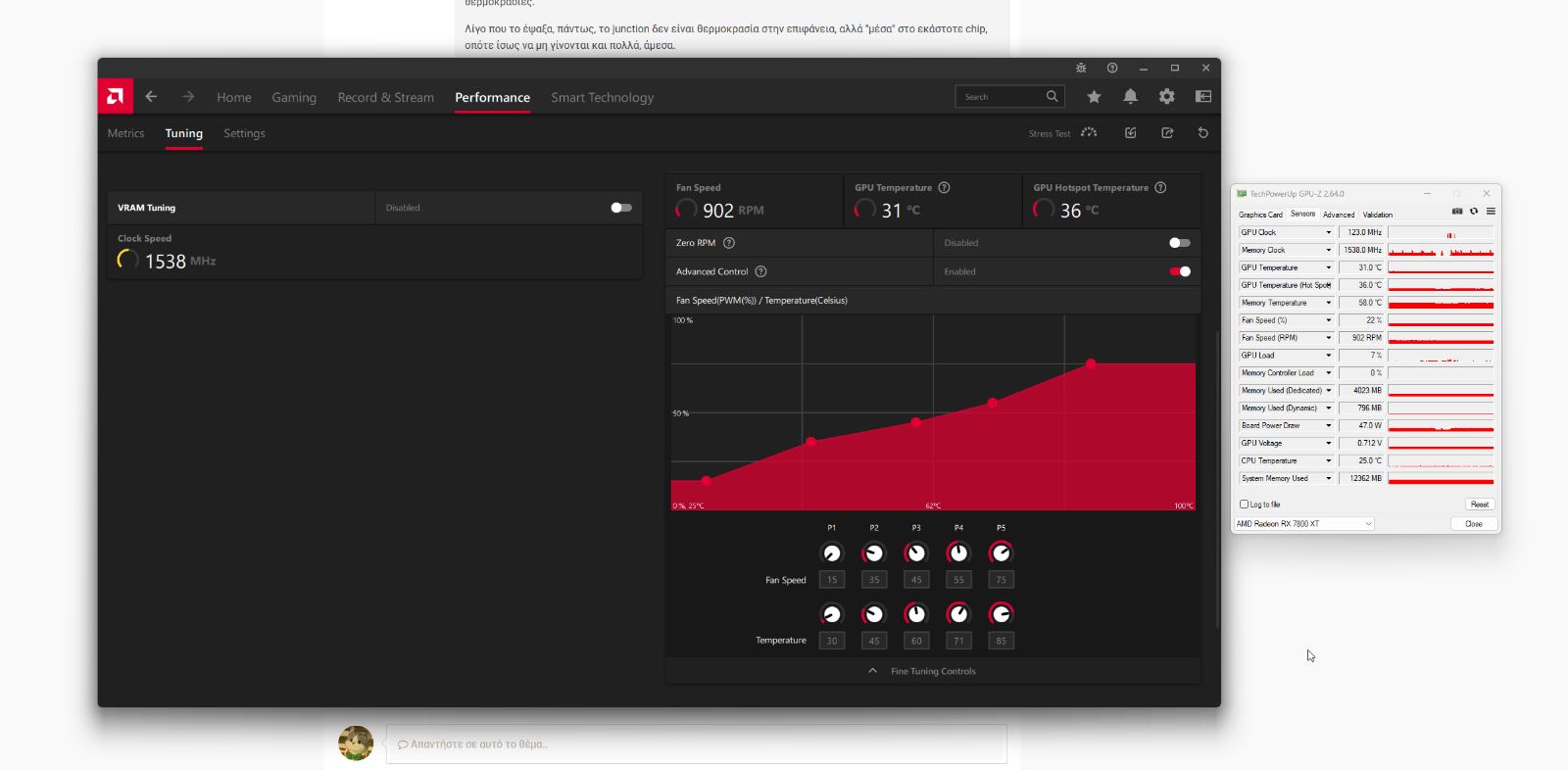This screenshot has height=770, width=1568.
Task: Open the help question-mark icon in title bar
Action: (x=1112, y=68)
